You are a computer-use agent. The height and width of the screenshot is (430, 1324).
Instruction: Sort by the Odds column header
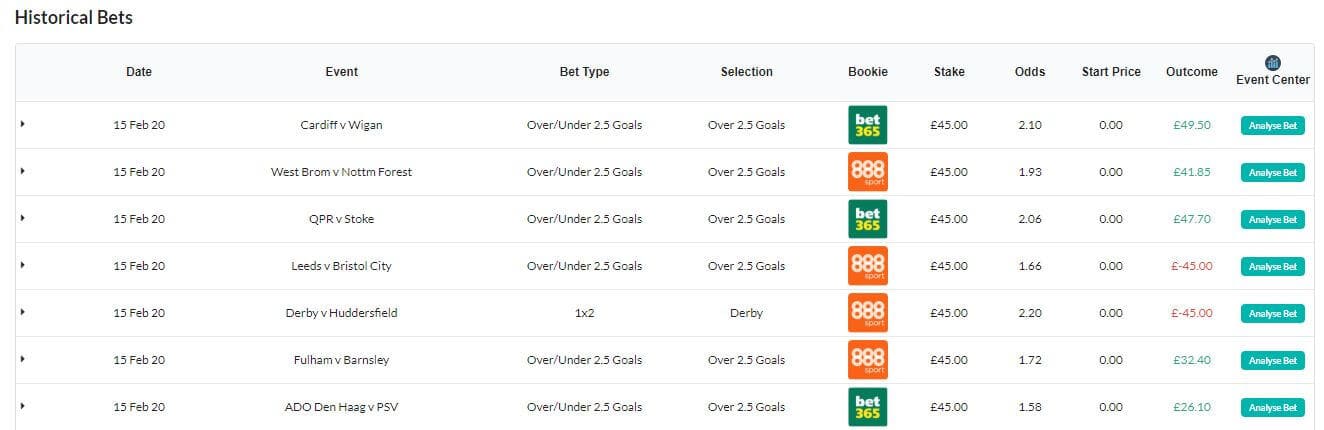1030,72
